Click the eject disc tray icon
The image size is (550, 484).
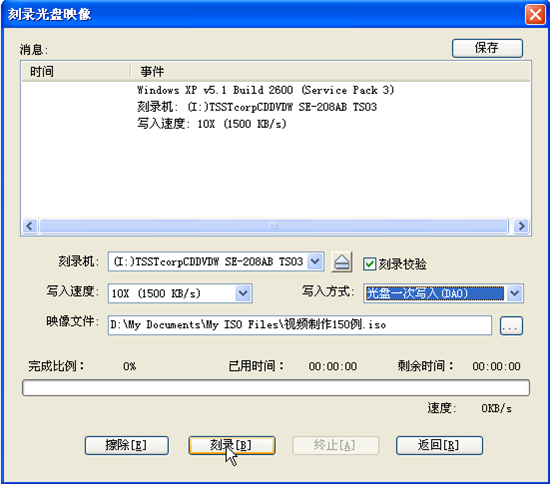tap(342, 262)
